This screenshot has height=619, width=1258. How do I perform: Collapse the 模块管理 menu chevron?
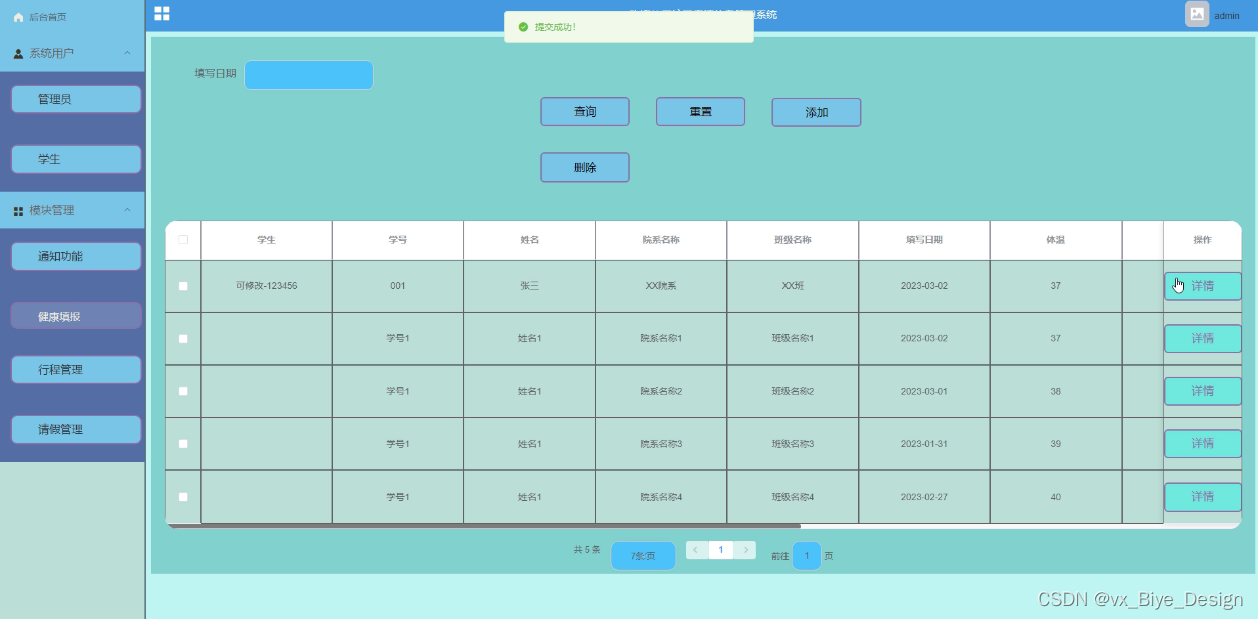127,210
